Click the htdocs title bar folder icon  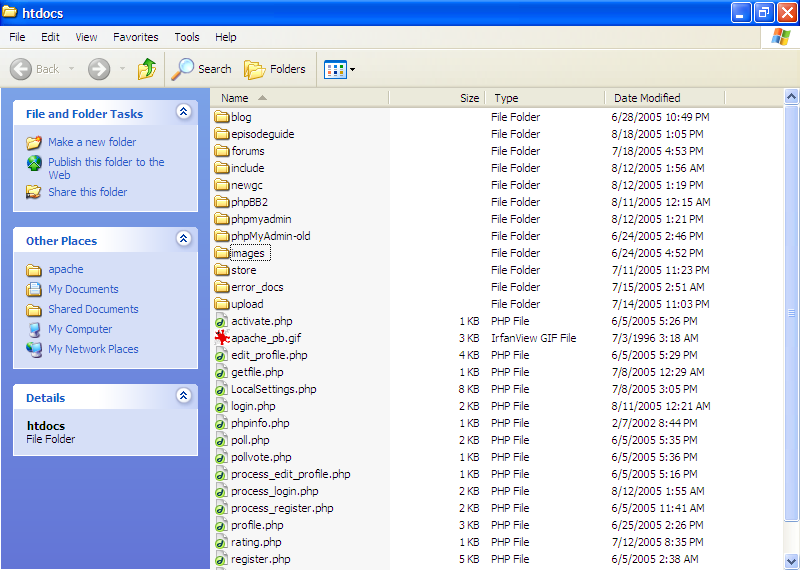point(10,12)
